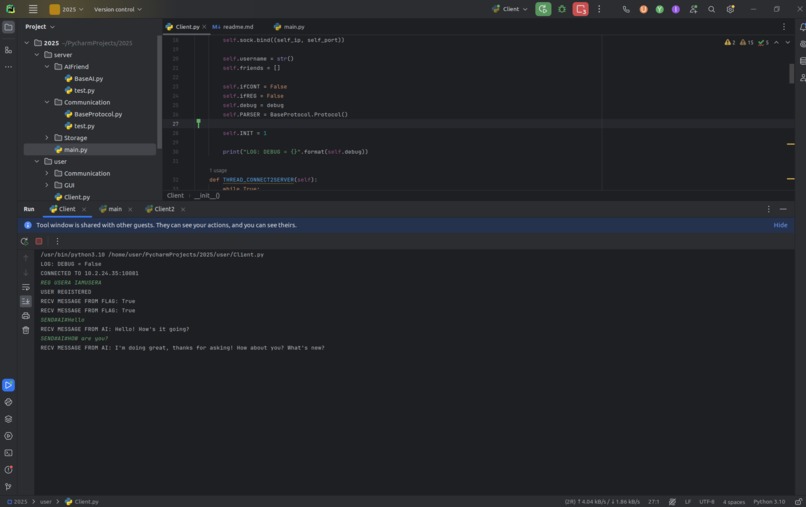
Task: Click the editor vertical scrollbar thumb
Action: pyautogui.click(x=791, y=73)
